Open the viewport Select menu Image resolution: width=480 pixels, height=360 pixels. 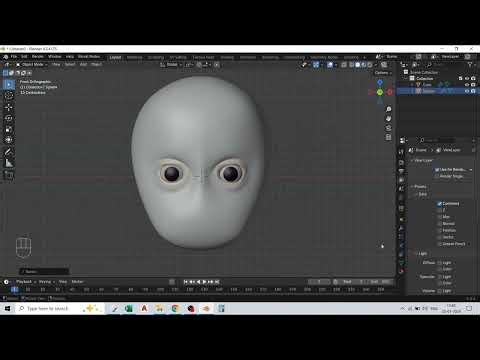(70, 64)
